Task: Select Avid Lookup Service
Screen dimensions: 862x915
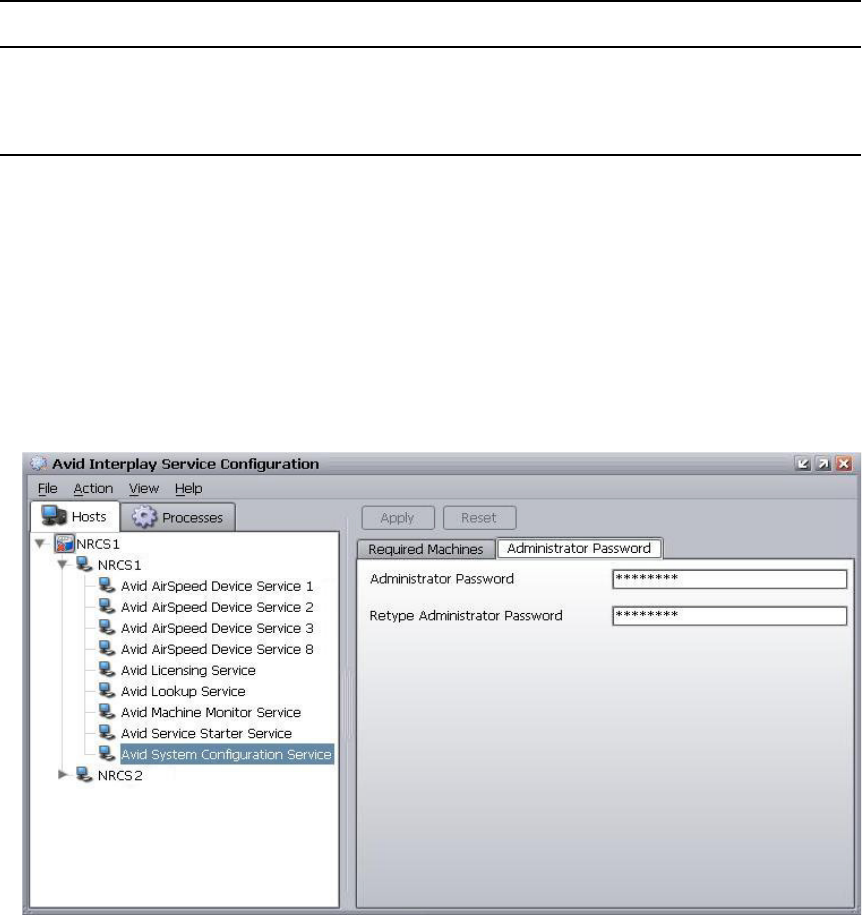Action: (183, 691)
